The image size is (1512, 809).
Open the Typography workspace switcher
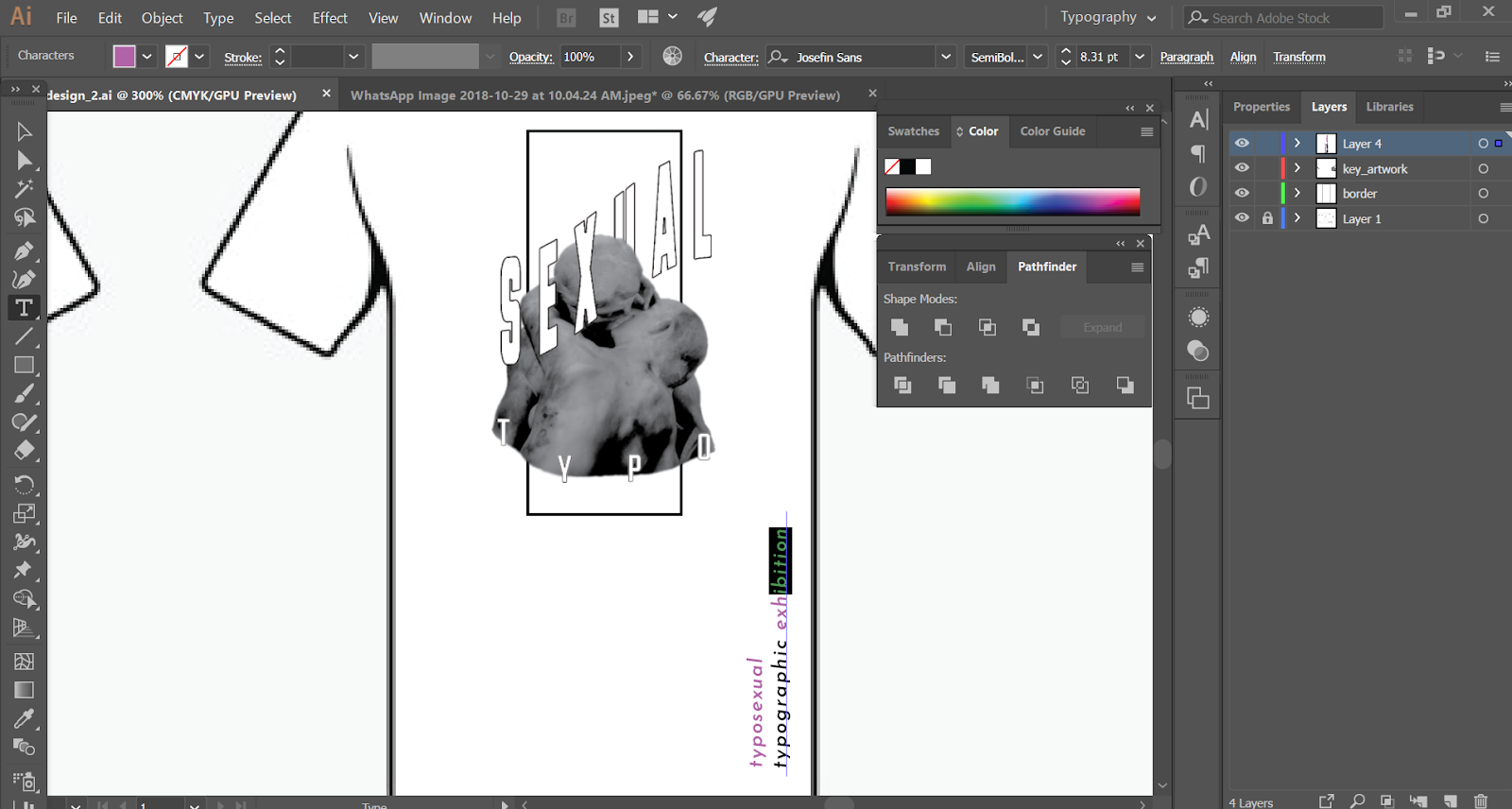[x=1108, y=17]
